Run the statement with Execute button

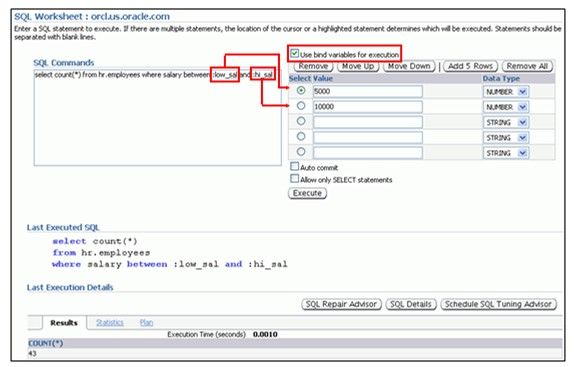307,193
